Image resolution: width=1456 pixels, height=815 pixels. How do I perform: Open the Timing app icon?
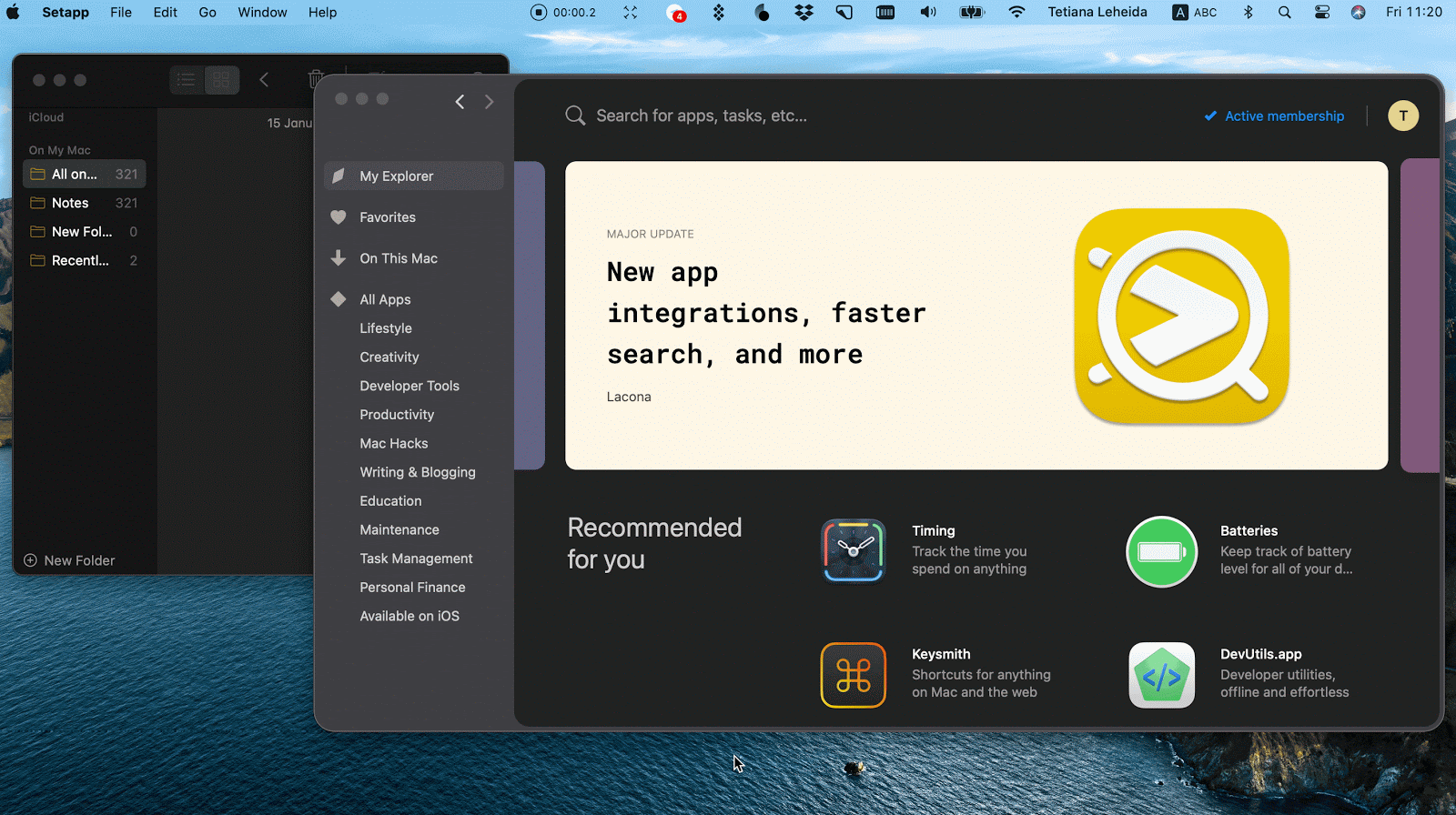point(853,550)
